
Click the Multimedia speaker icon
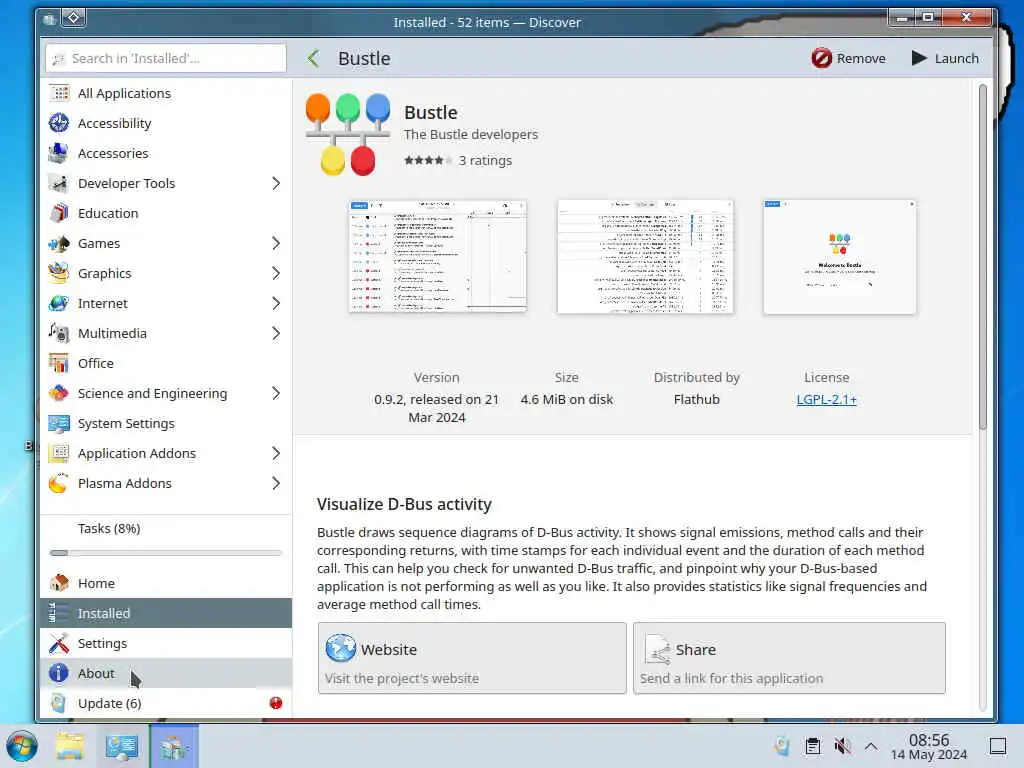59,334
